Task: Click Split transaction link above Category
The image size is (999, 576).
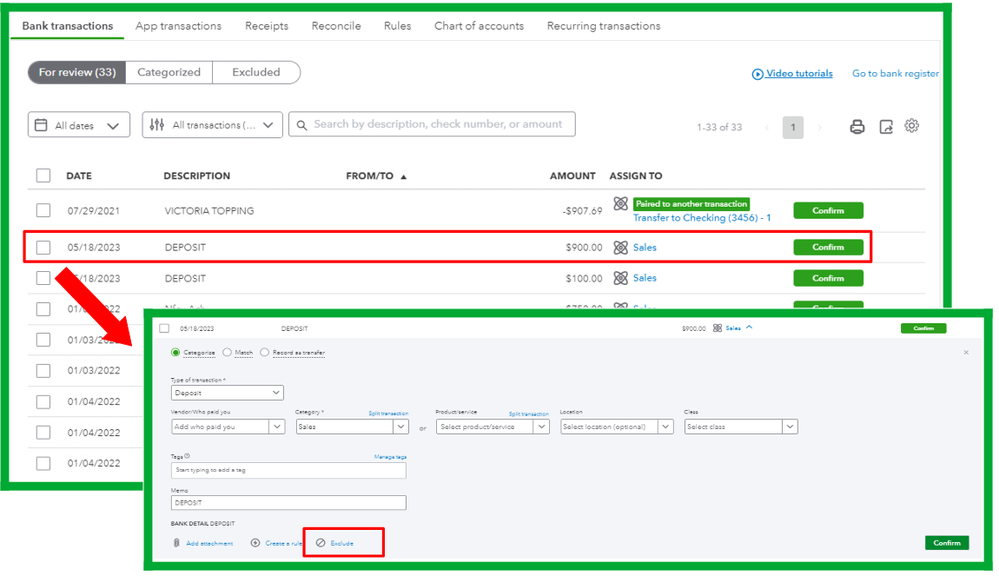Action: 388,414
